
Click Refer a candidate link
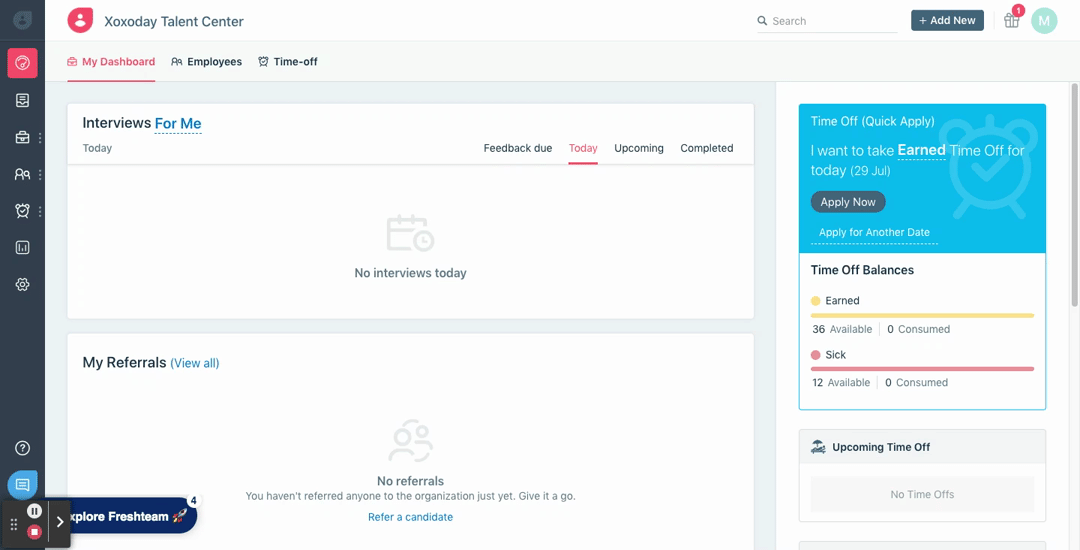pyautogui.click(x=411, y=517)
